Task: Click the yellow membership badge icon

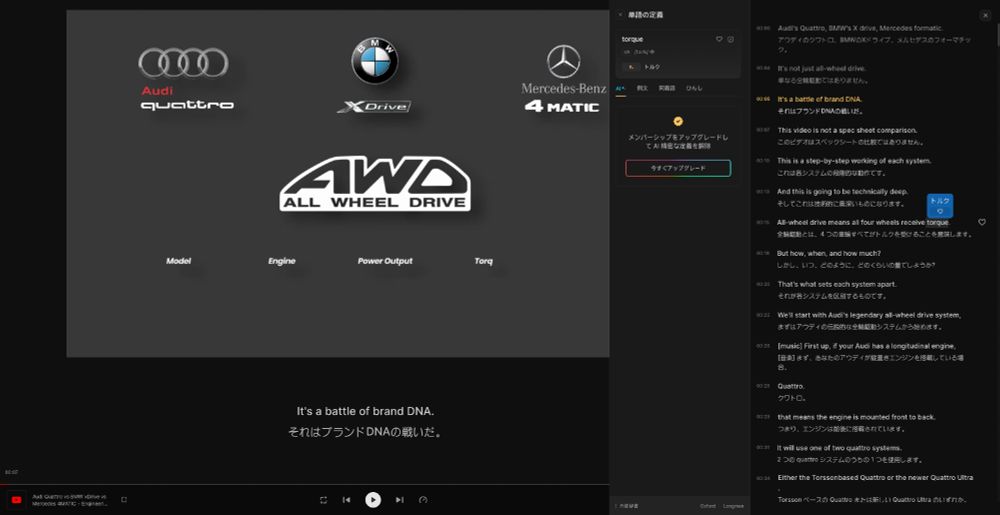Action: pos(678,121)
